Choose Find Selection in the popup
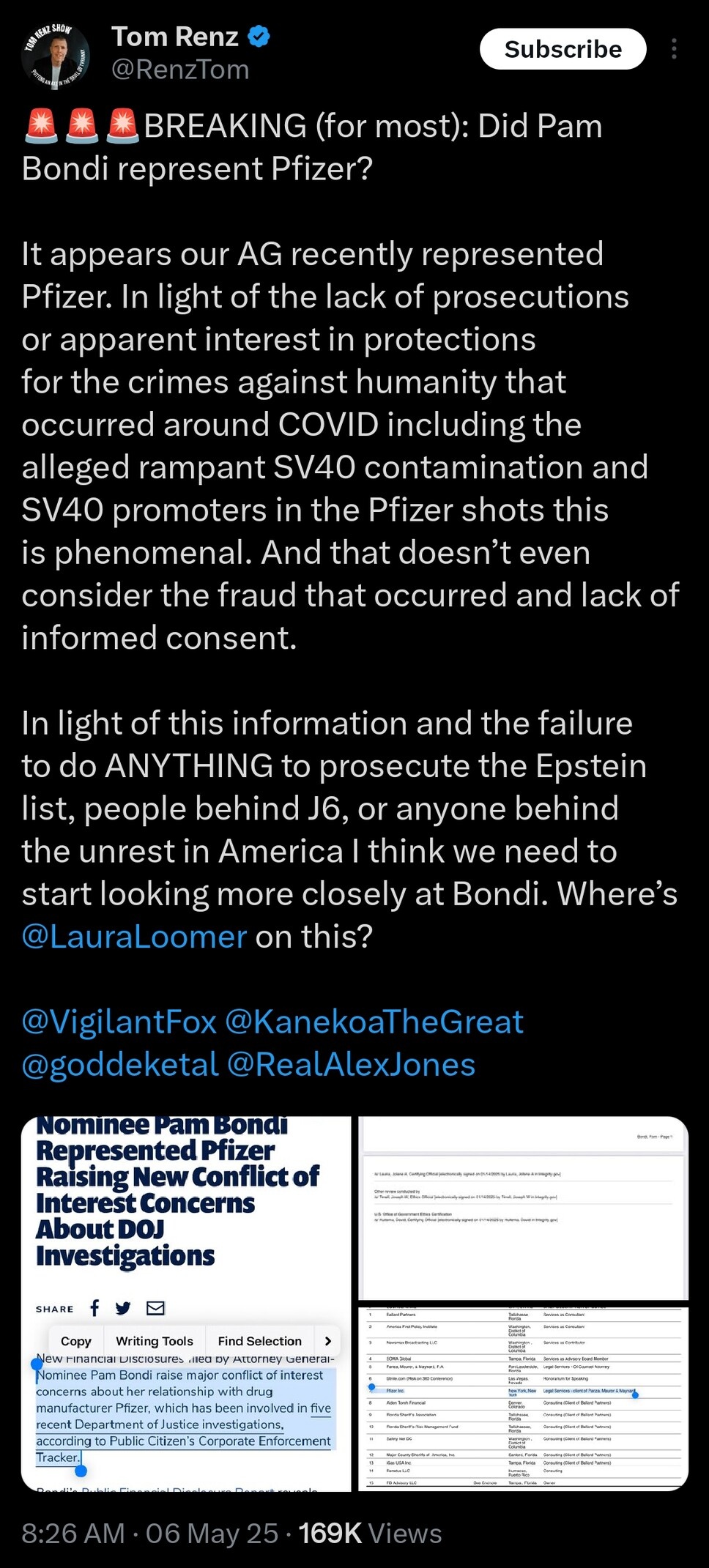Image resolution: width=709 pixels, height=1568 pixels. [x=259, y=1341]
